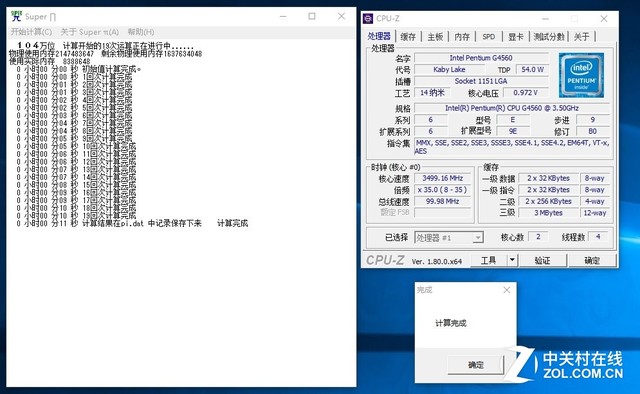Click the 19回次计算完成 line in Super Pi
This screenshot has height=394, width=640.
pos(76,215)
